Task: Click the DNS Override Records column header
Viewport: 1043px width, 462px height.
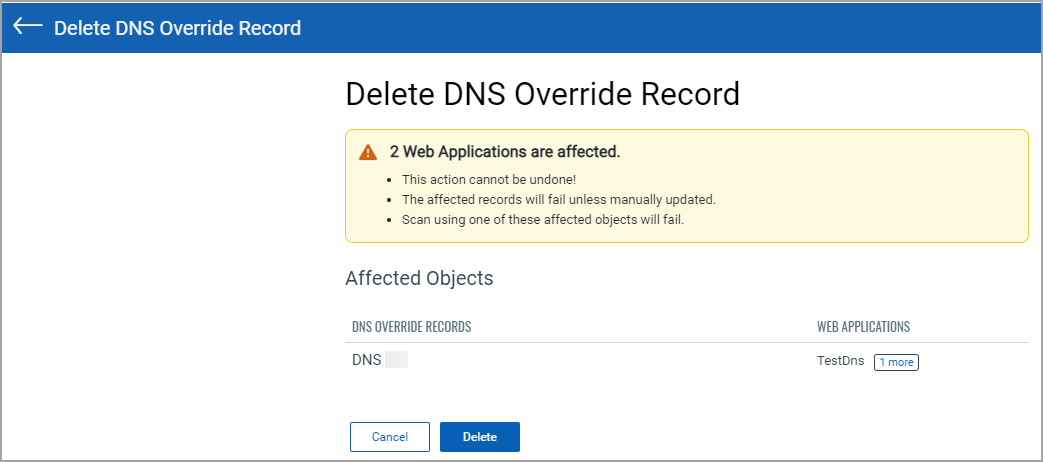Action: pyautogui.click(x=411, y=327)
